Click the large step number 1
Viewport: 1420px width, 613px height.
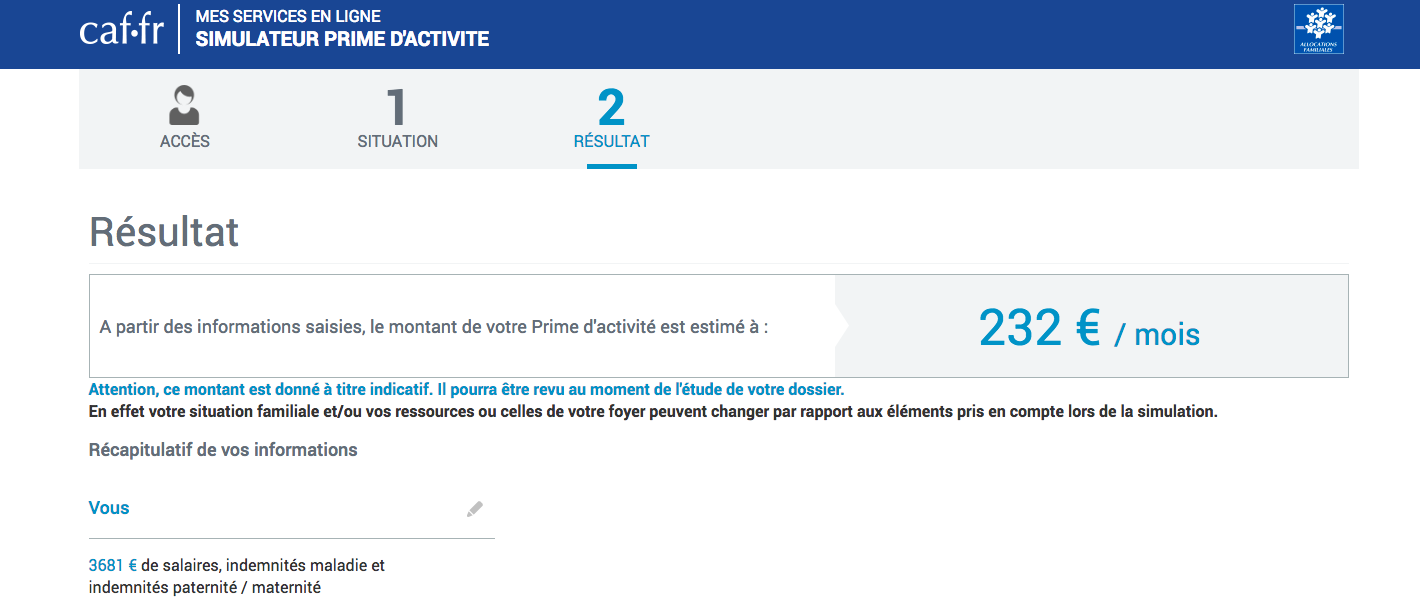click(x=397, y=108)
